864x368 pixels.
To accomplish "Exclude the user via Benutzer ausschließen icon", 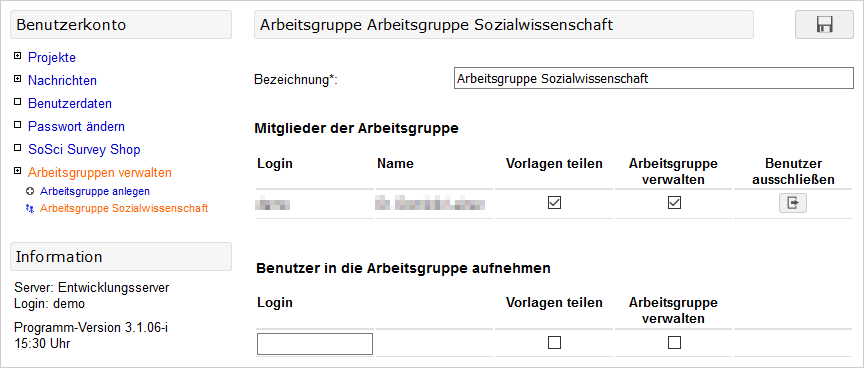I will [x=792, y=203].
